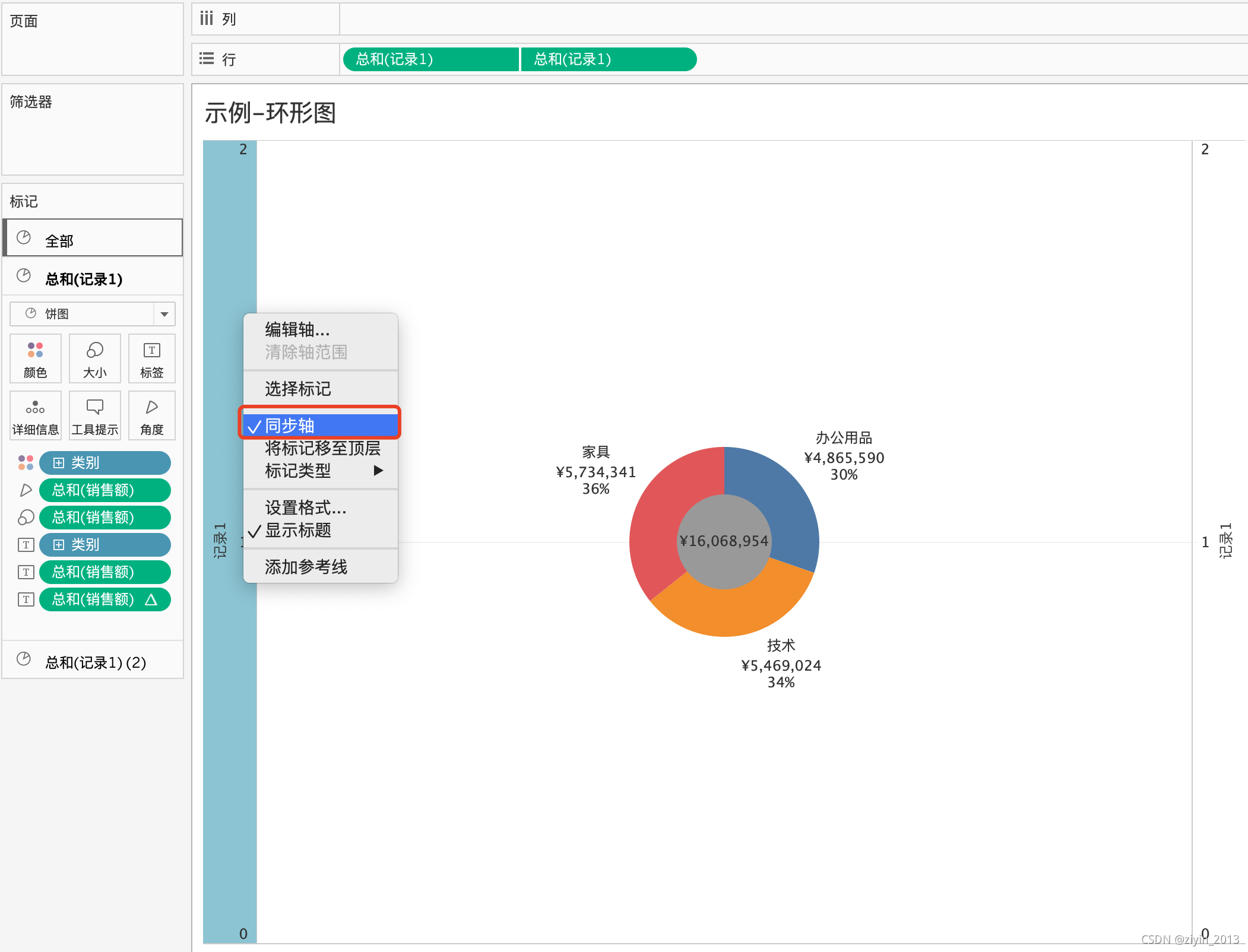
Task: Click the rows (行) shelf icon
Action: pyautogui.click(x=207, y=59)
